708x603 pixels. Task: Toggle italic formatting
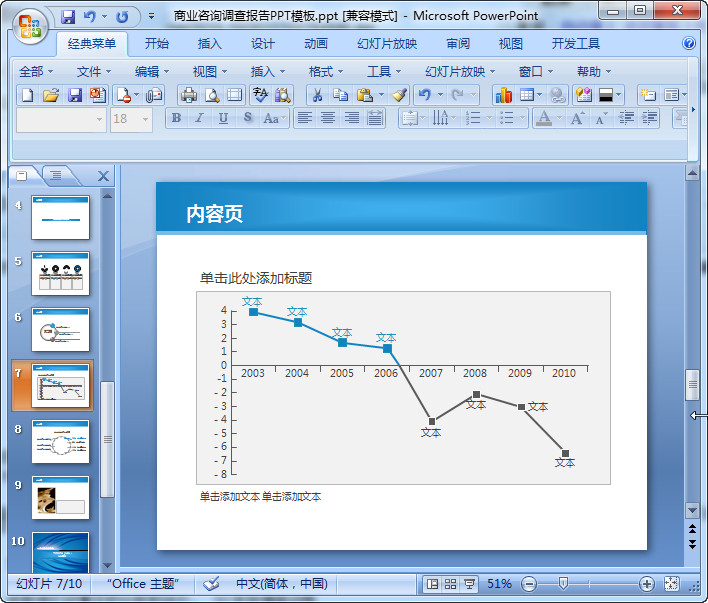tap(199, 118)
